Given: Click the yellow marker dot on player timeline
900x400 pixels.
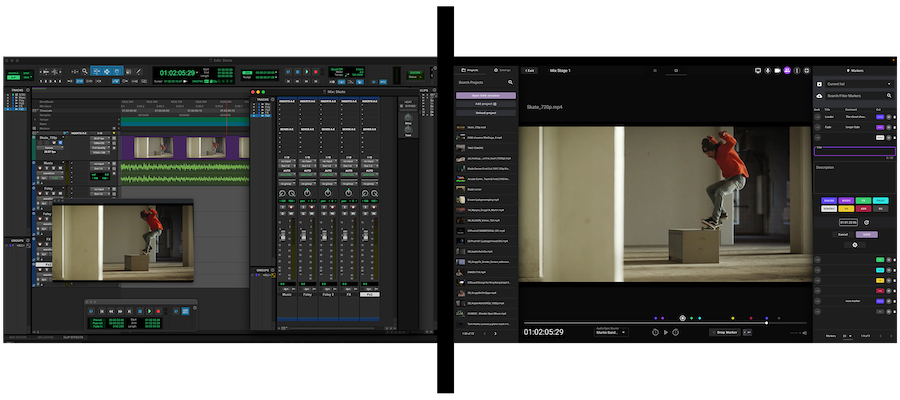Looking at the screenshot, I should [733, 318].
